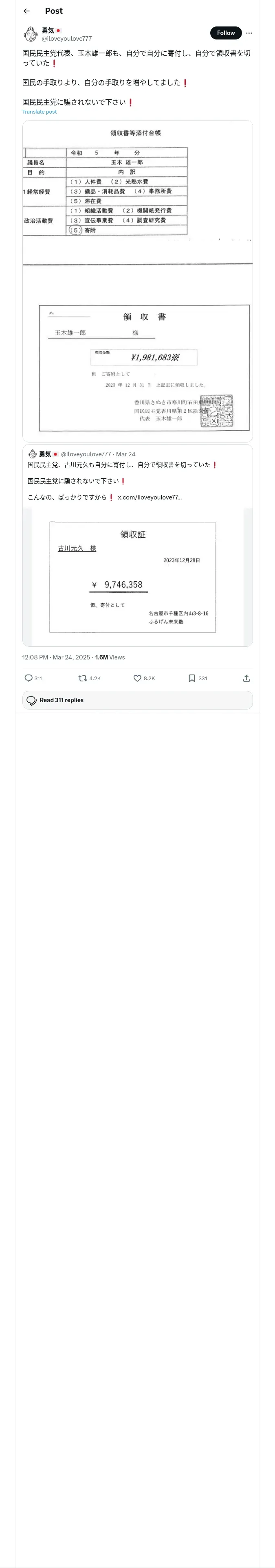Click the quoted post's small avatar
This screenshot has height=1568, width=275.
point(32,454)
